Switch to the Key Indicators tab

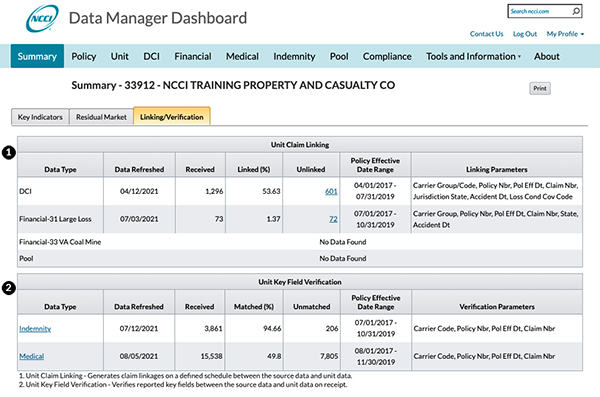[x=40, y=117]
